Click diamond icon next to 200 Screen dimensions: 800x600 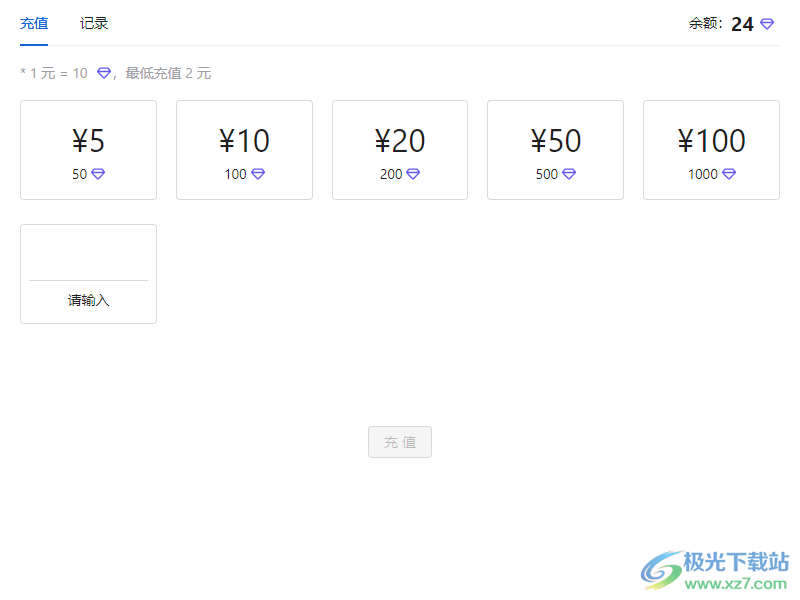click(413, 174)
